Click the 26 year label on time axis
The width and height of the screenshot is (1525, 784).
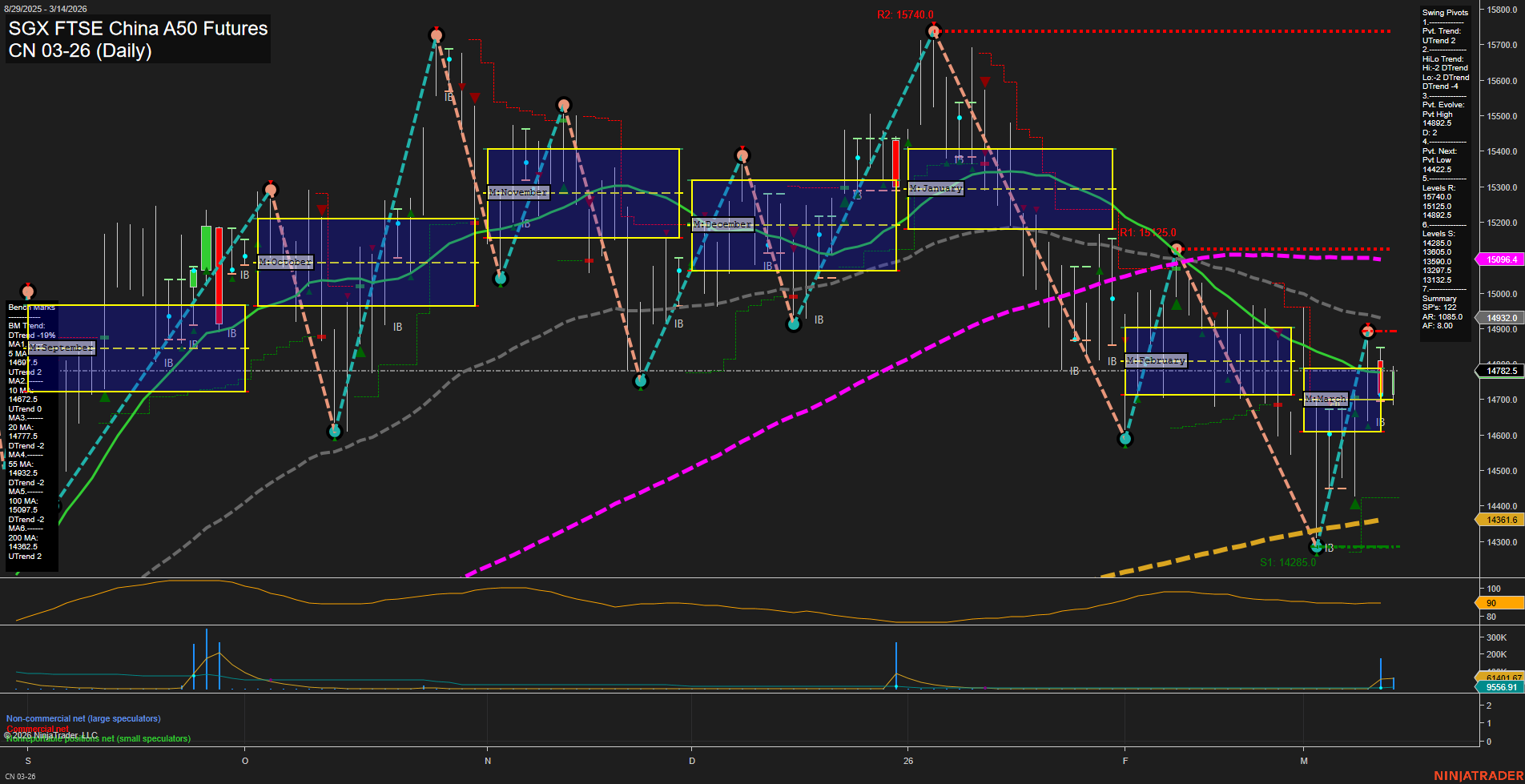(x=908, y=761)
